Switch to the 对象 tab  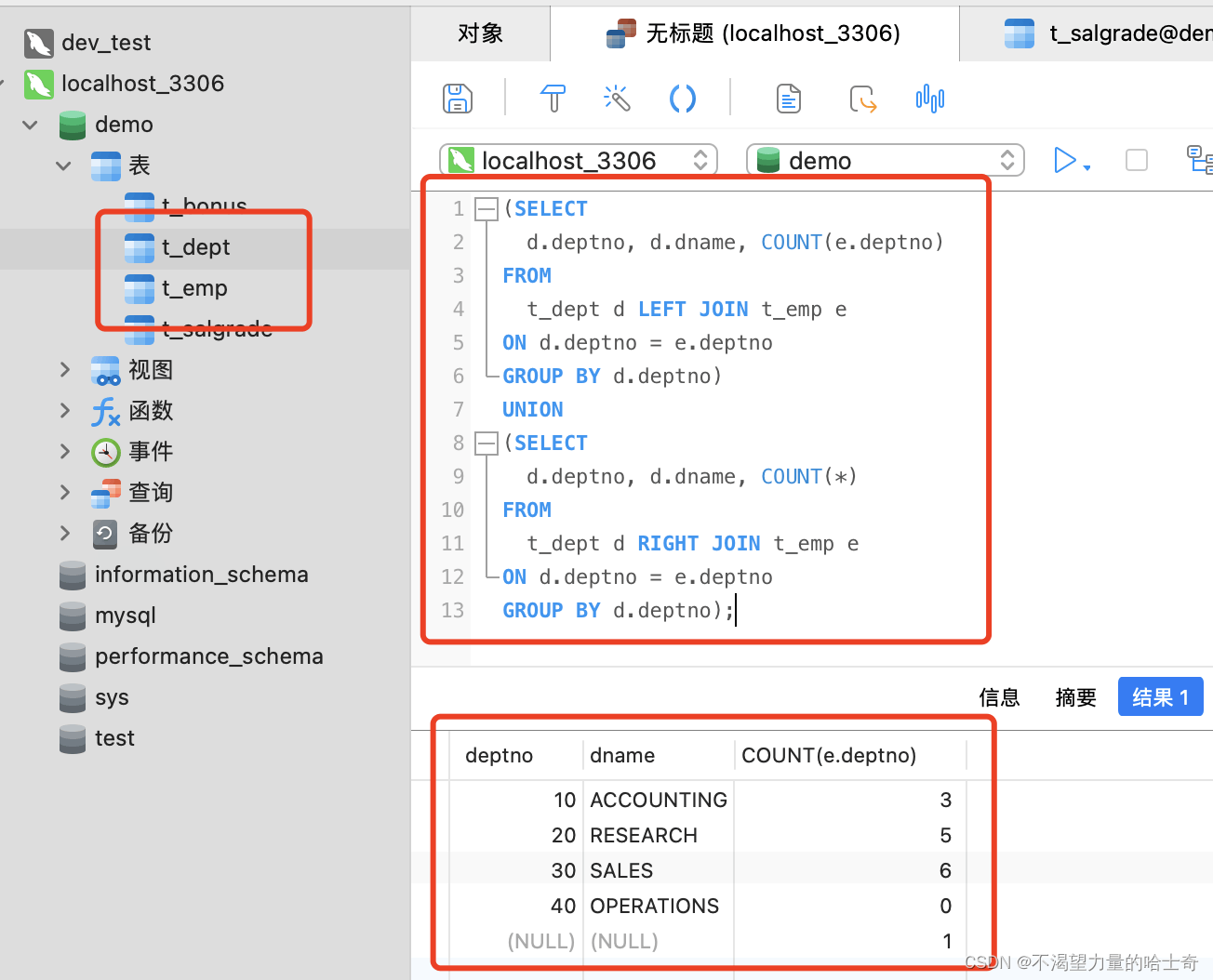point(480,33)
